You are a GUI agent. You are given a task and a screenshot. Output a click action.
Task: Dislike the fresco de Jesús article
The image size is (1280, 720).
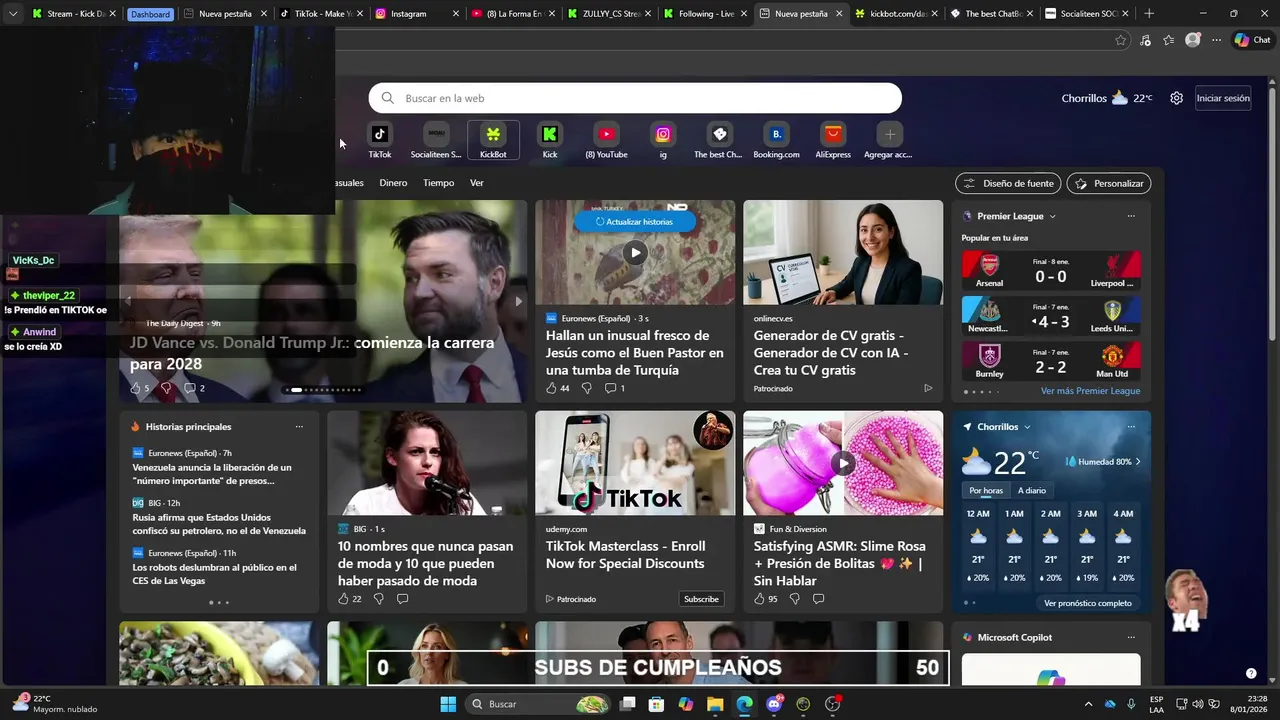[587, 388]
